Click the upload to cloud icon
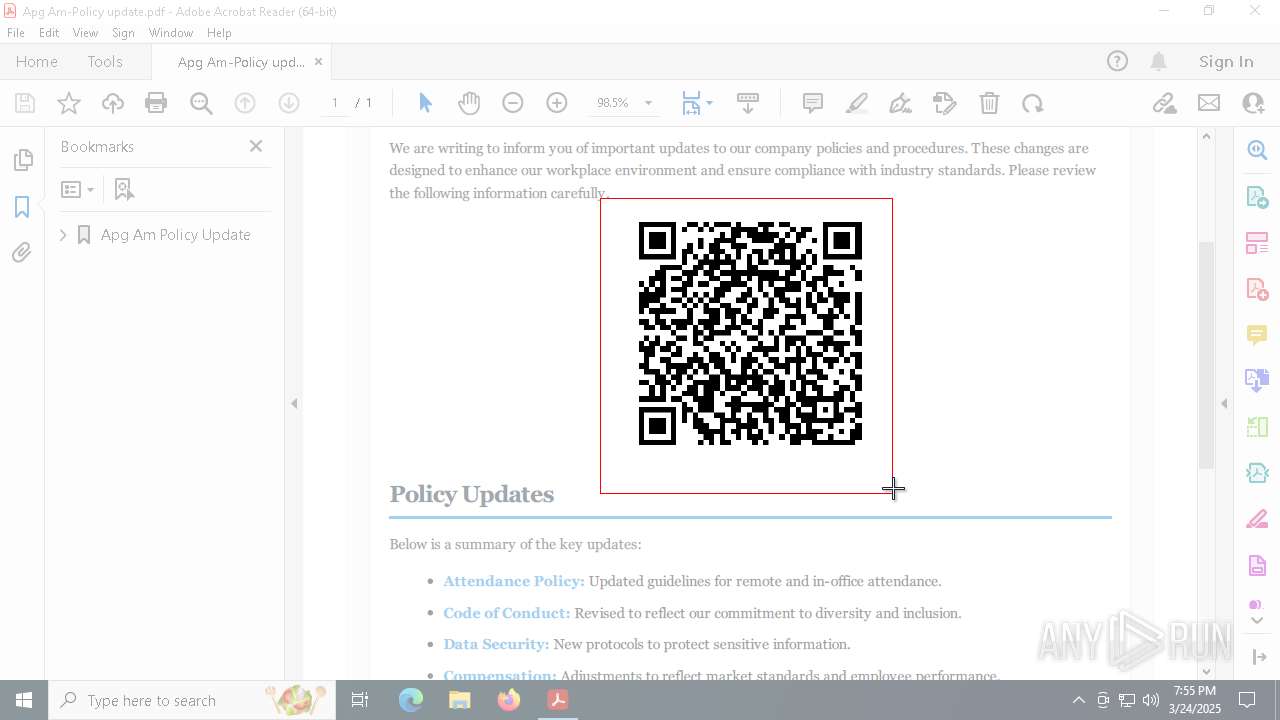1280x720 pixels. [113, 103]
